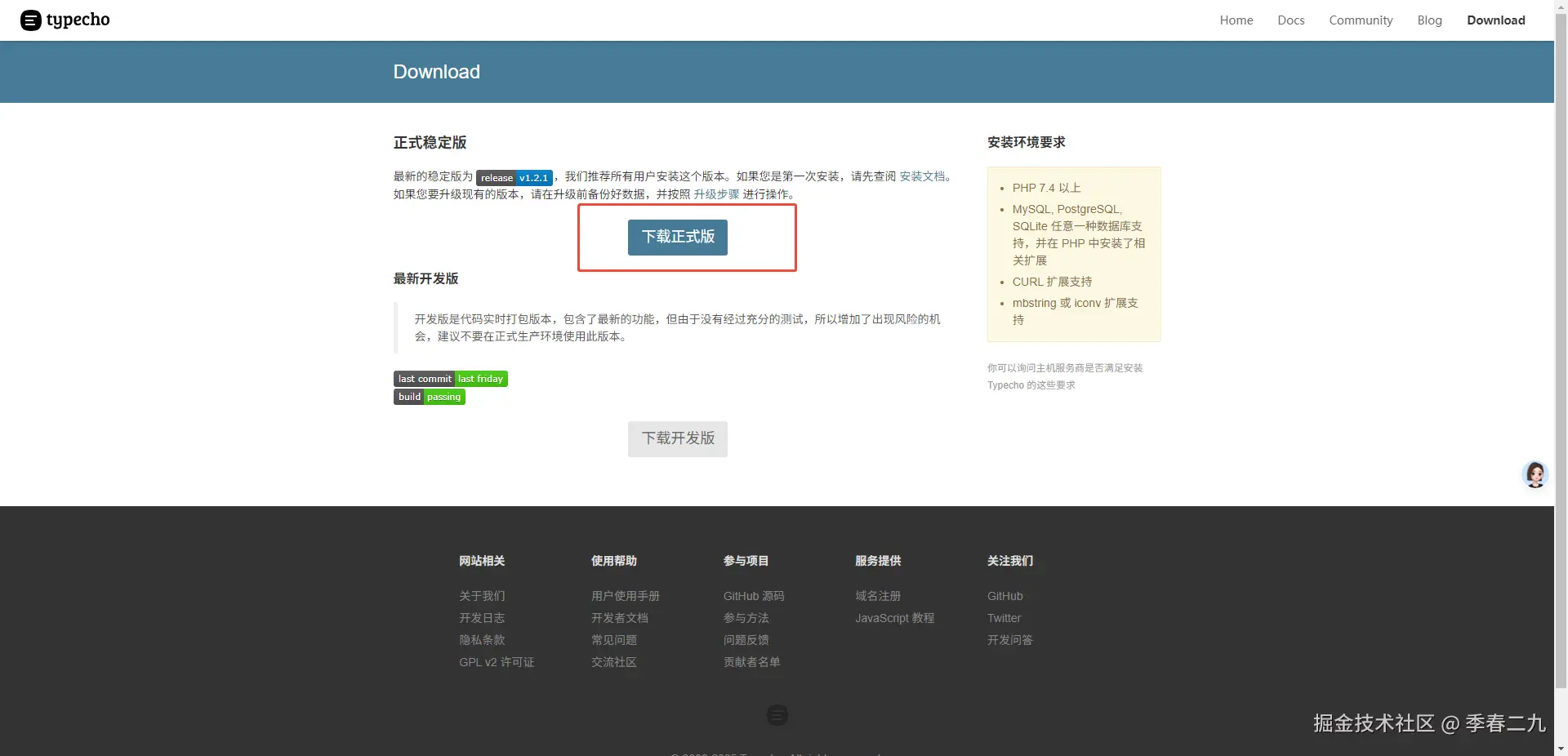Click the 下载开发版 button
Image resolution: width=1568 pixels, height=756 pixels.
678,438
